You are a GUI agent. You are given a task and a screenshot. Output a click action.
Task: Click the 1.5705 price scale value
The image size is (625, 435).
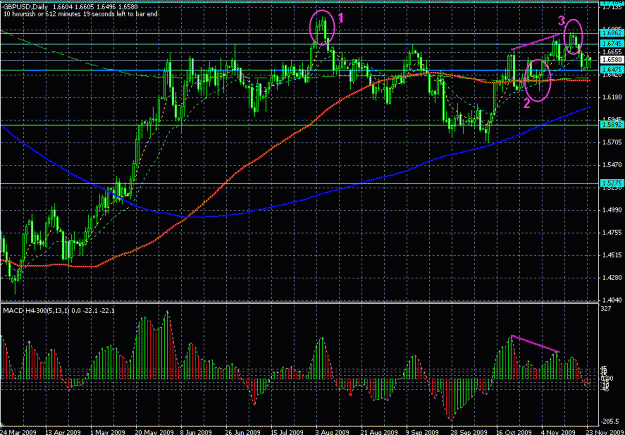point(611,142)
